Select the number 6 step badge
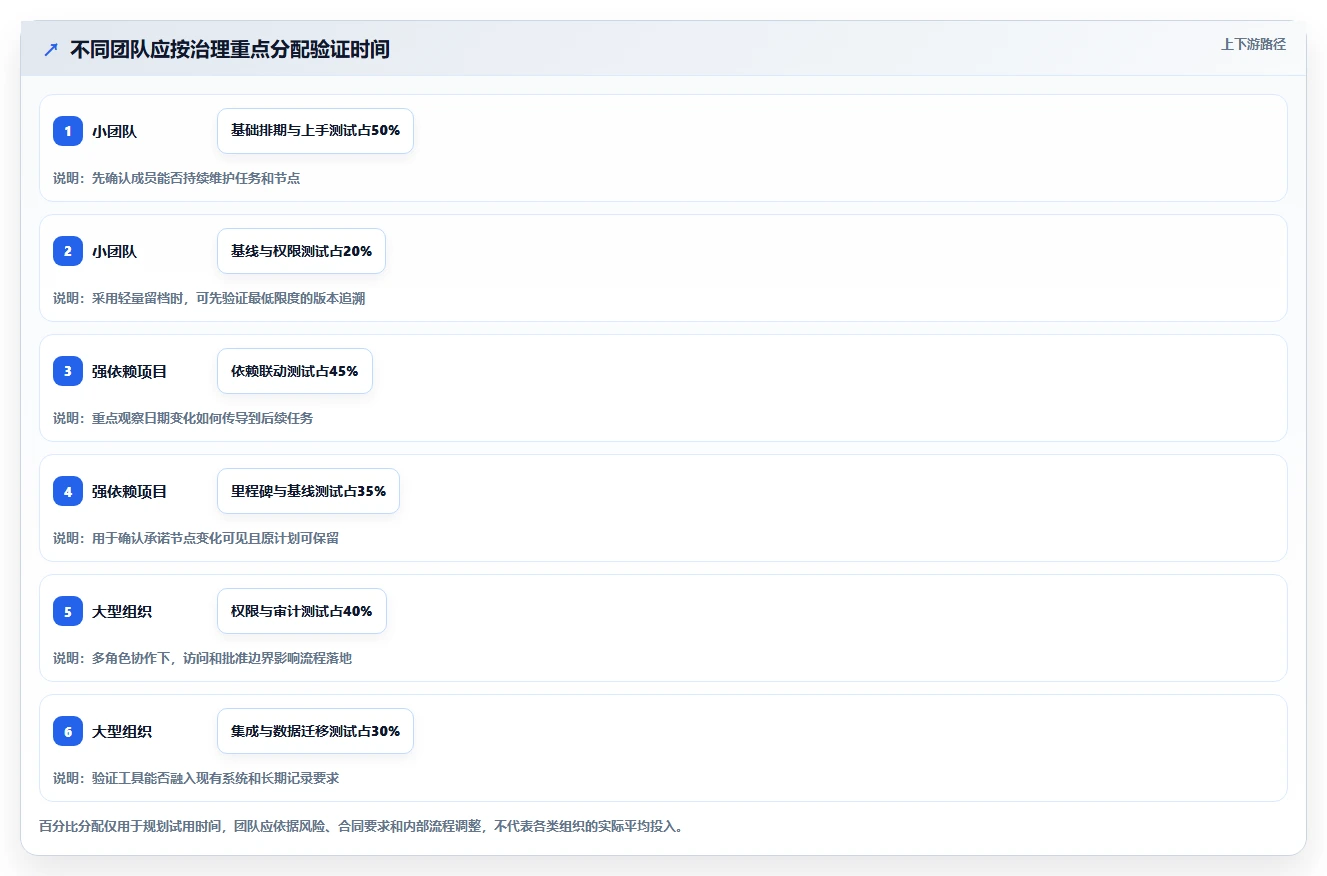 pos(68,731)
